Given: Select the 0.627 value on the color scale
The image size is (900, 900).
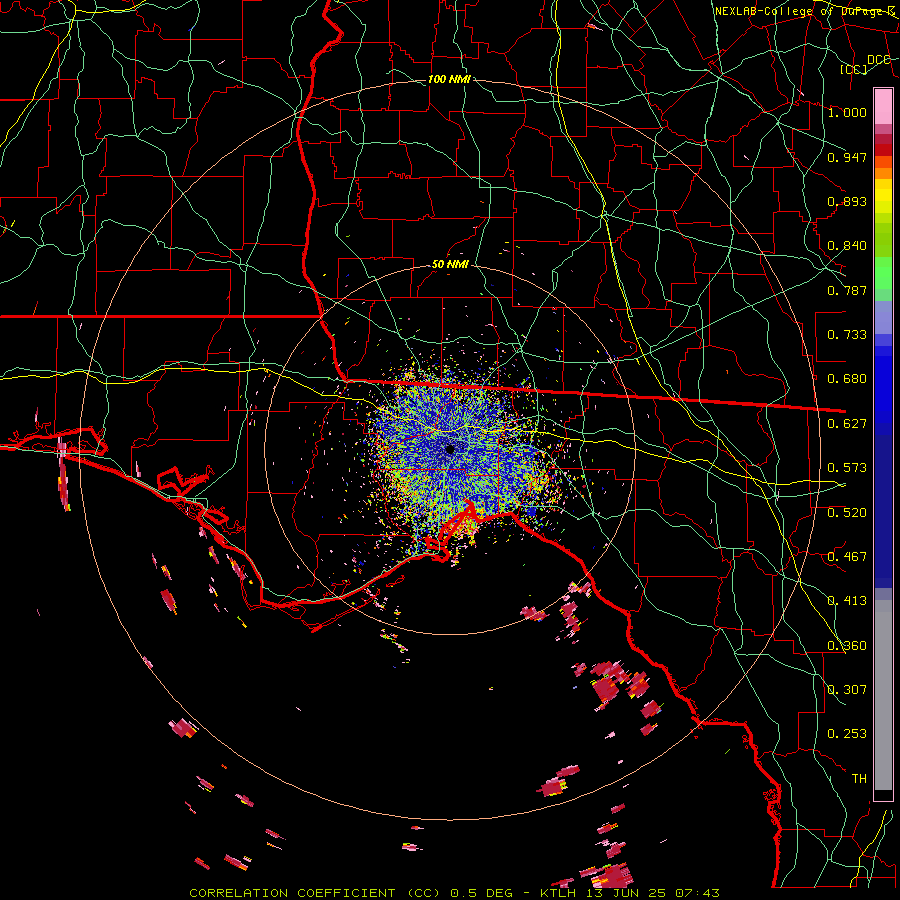Looking at the screenshot, I should tap(847, 424).
